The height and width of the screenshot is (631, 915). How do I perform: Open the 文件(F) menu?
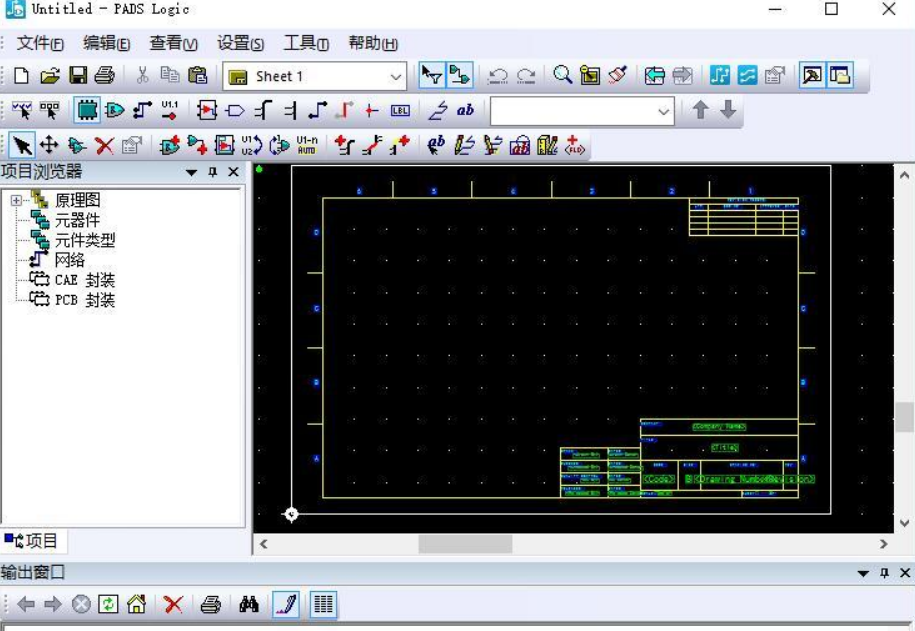(40, 43)
